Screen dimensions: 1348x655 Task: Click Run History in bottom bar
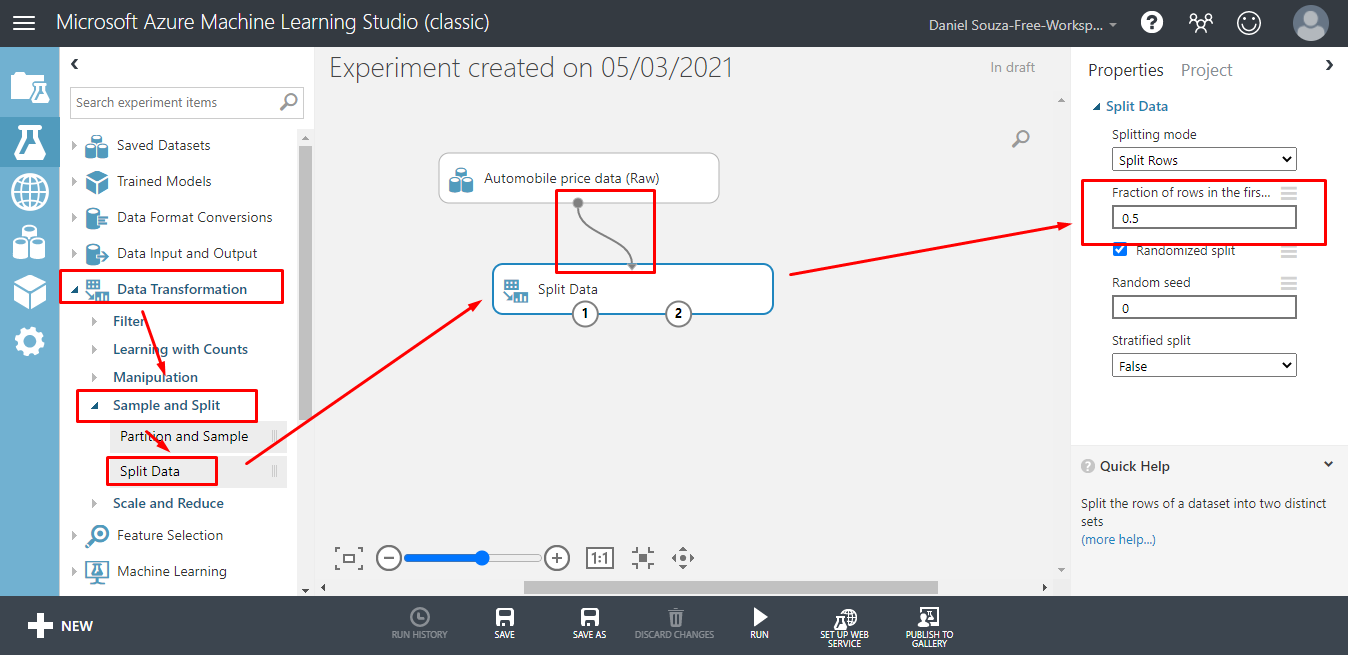pos(420,623)
